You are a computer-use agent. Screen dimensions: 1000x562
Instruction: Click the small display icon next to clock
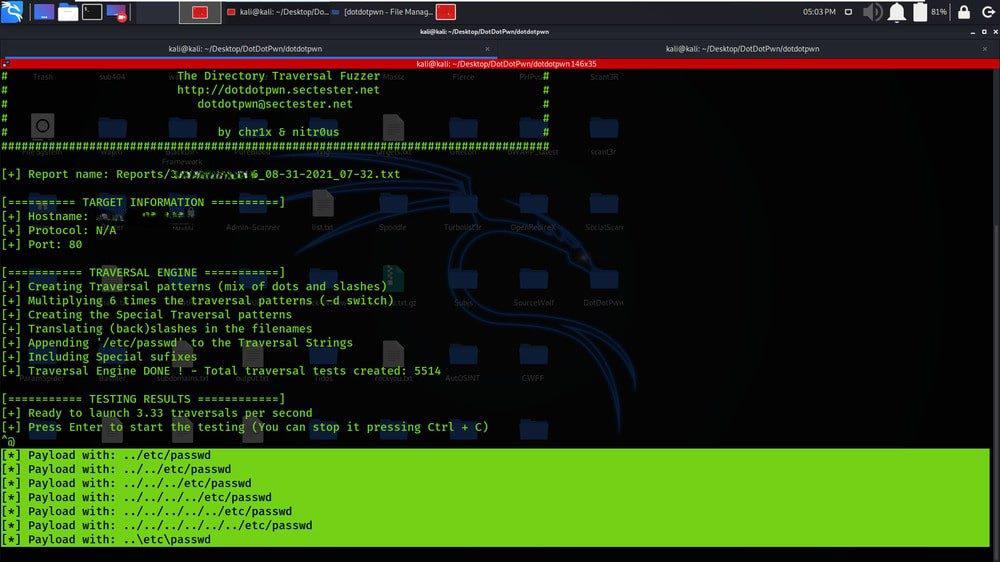848,12
